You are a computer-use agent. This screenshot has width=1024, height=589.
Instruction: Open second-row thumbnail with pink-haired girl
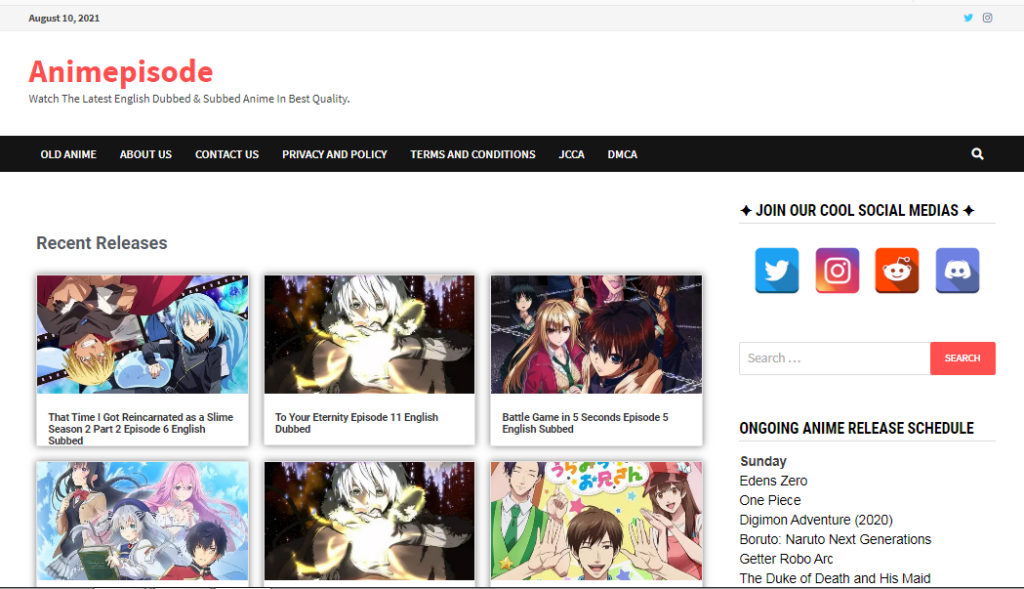(142, 521)
